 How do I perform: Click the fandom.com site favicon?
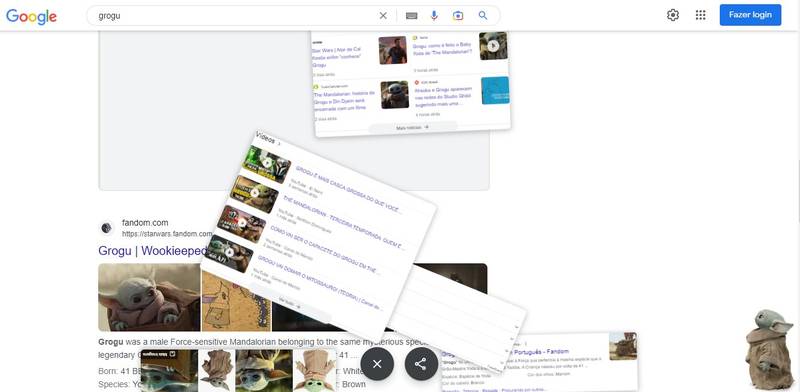coord(107,228)
